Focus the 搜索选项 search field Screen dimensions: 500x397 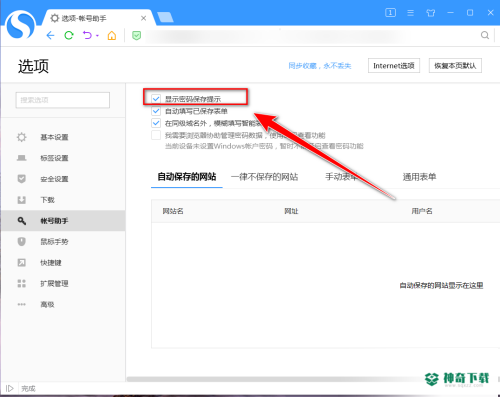[63, 100]
